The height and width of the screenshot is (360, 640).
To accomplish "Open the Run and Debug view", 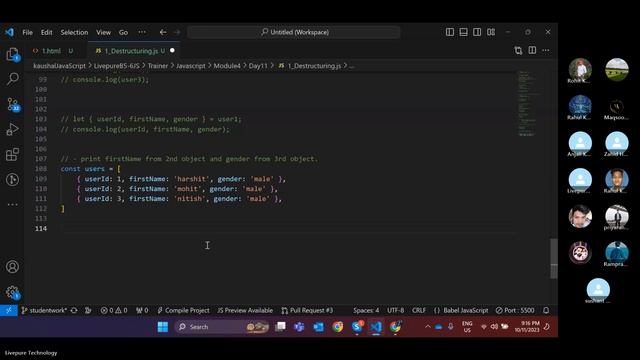I will coord(13,129).
